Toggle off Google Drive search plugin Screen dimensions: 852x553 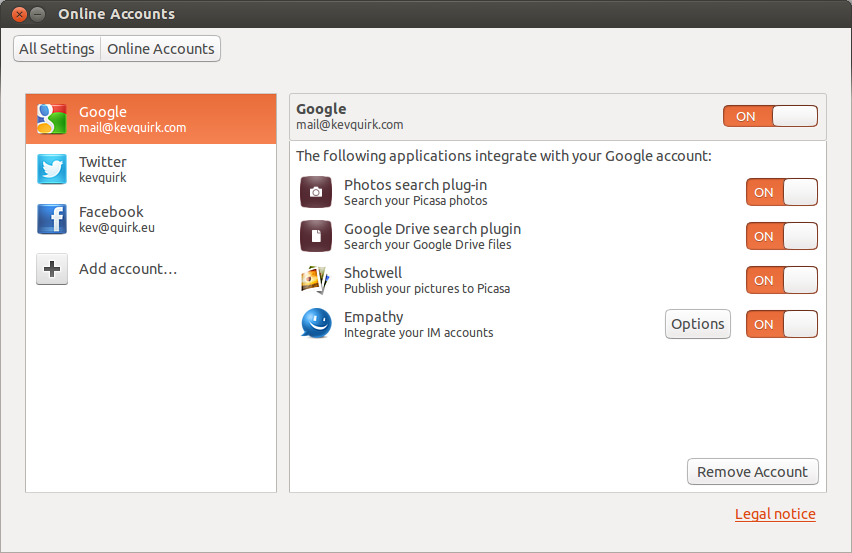pos(781,236)
